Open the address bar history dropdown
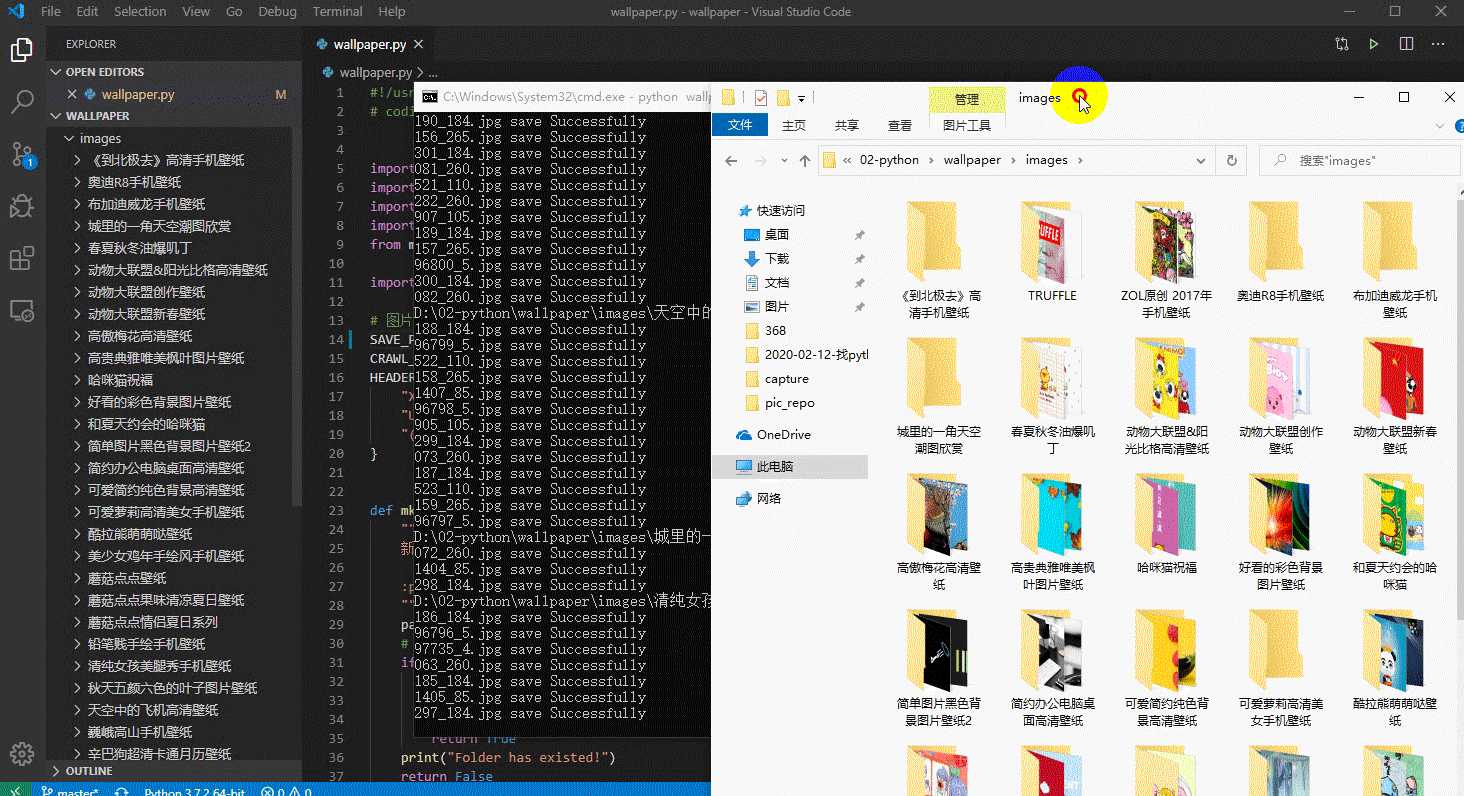 click(x=1202, y=160)
